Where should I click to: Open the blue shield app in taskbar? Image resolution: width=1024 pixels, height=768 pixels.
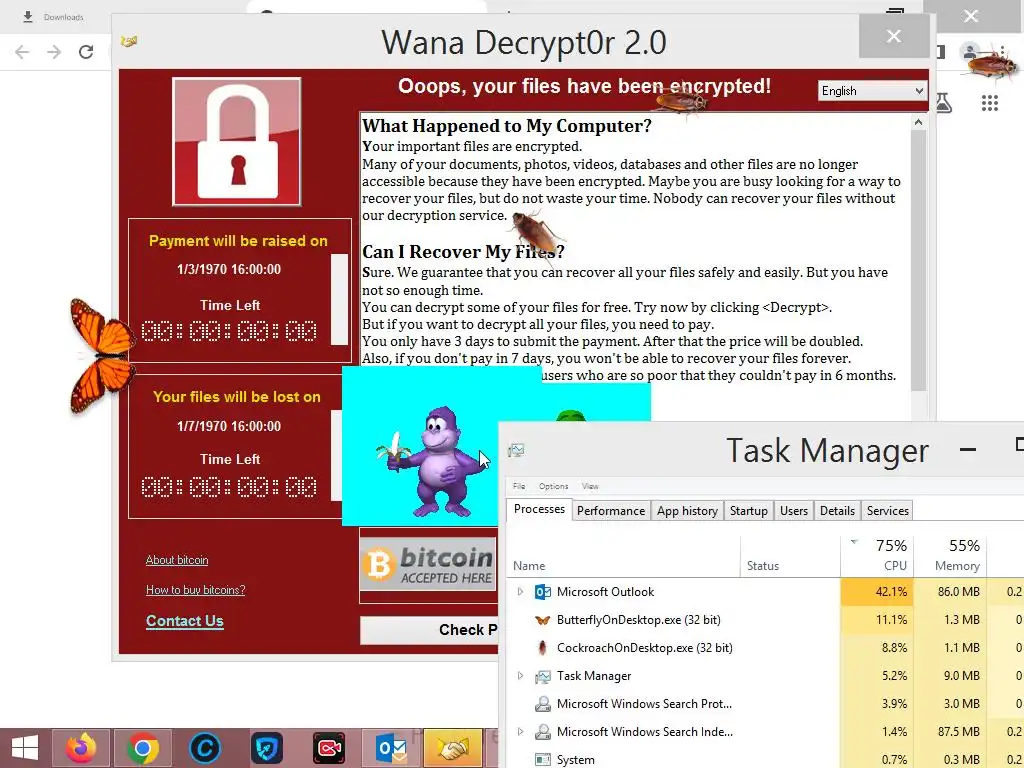[x=266, y=748]
